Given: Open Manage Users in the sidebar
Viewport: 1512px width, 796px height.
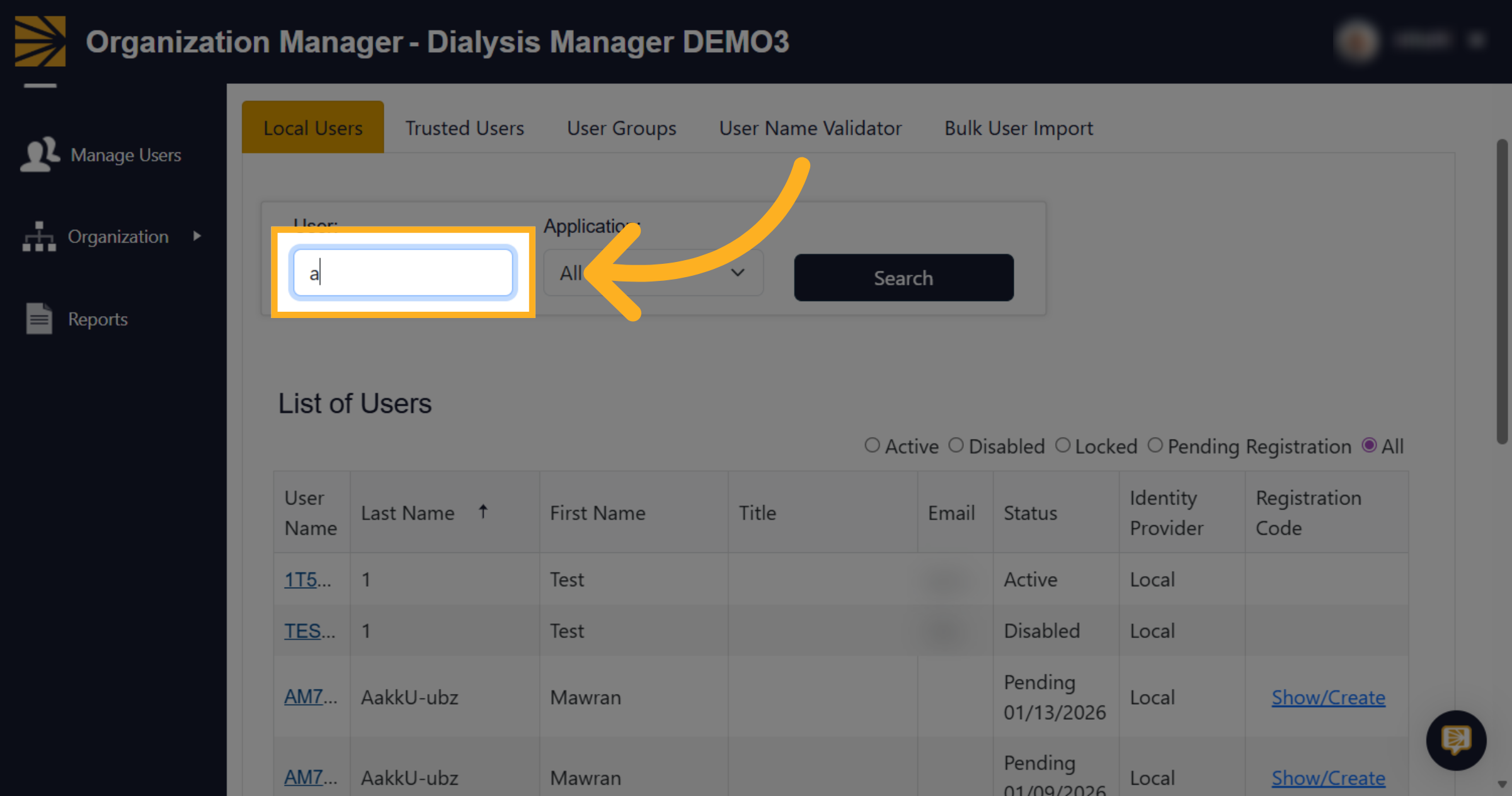Looking at the screenshot, I should pos(101,155).
